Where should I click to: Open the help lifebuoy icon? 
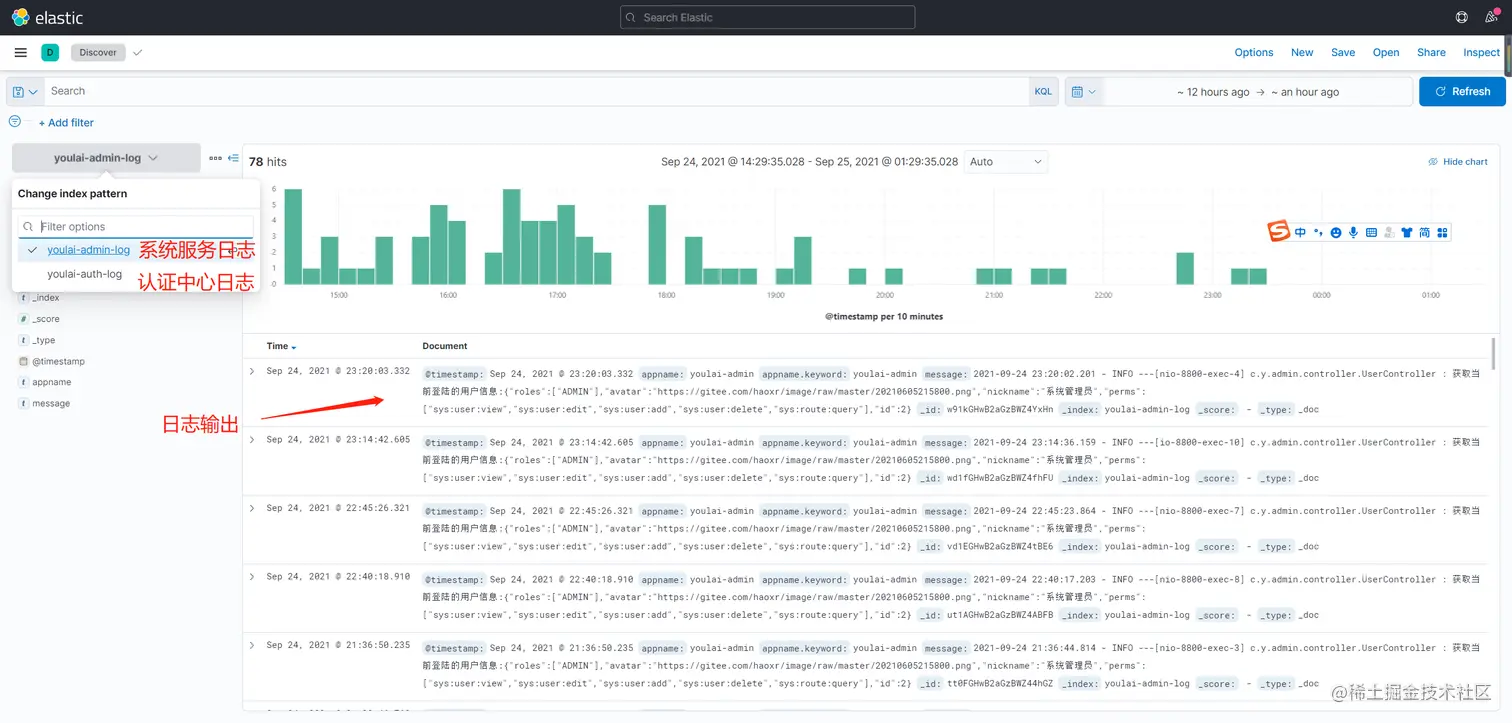1462,17
